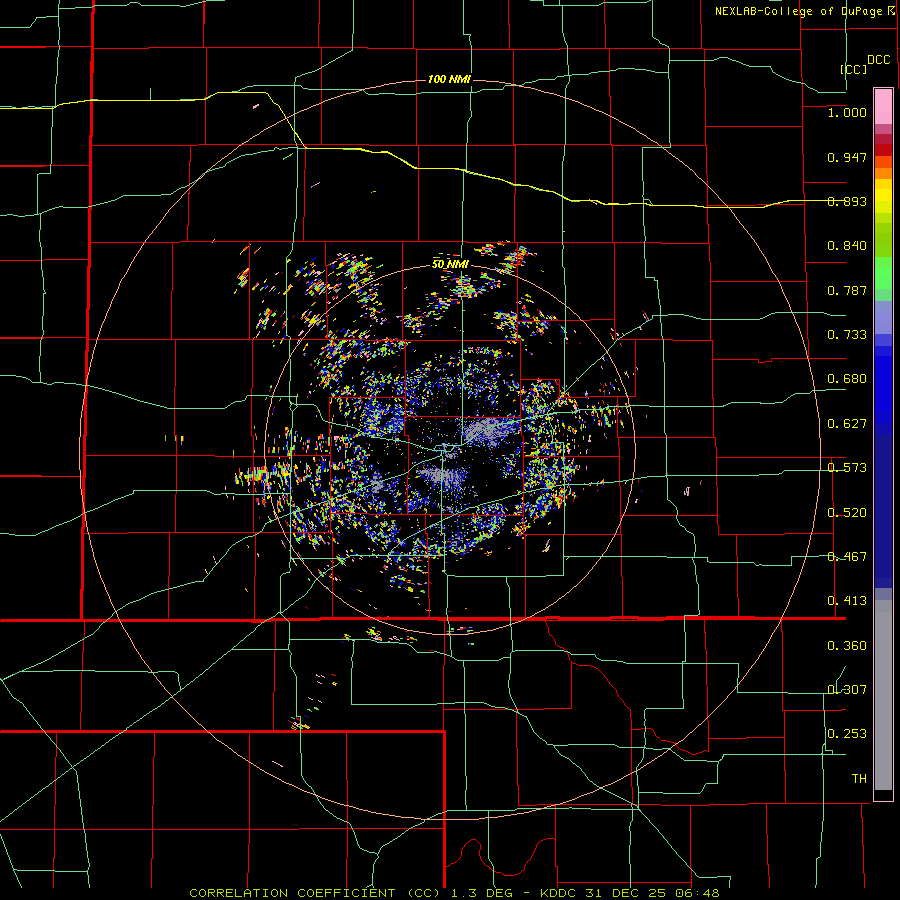Viewport: 900px width, 900px height.
Task: Click the DCC label above the color scale
Action: pyautogui.click(x=879, y=60)
